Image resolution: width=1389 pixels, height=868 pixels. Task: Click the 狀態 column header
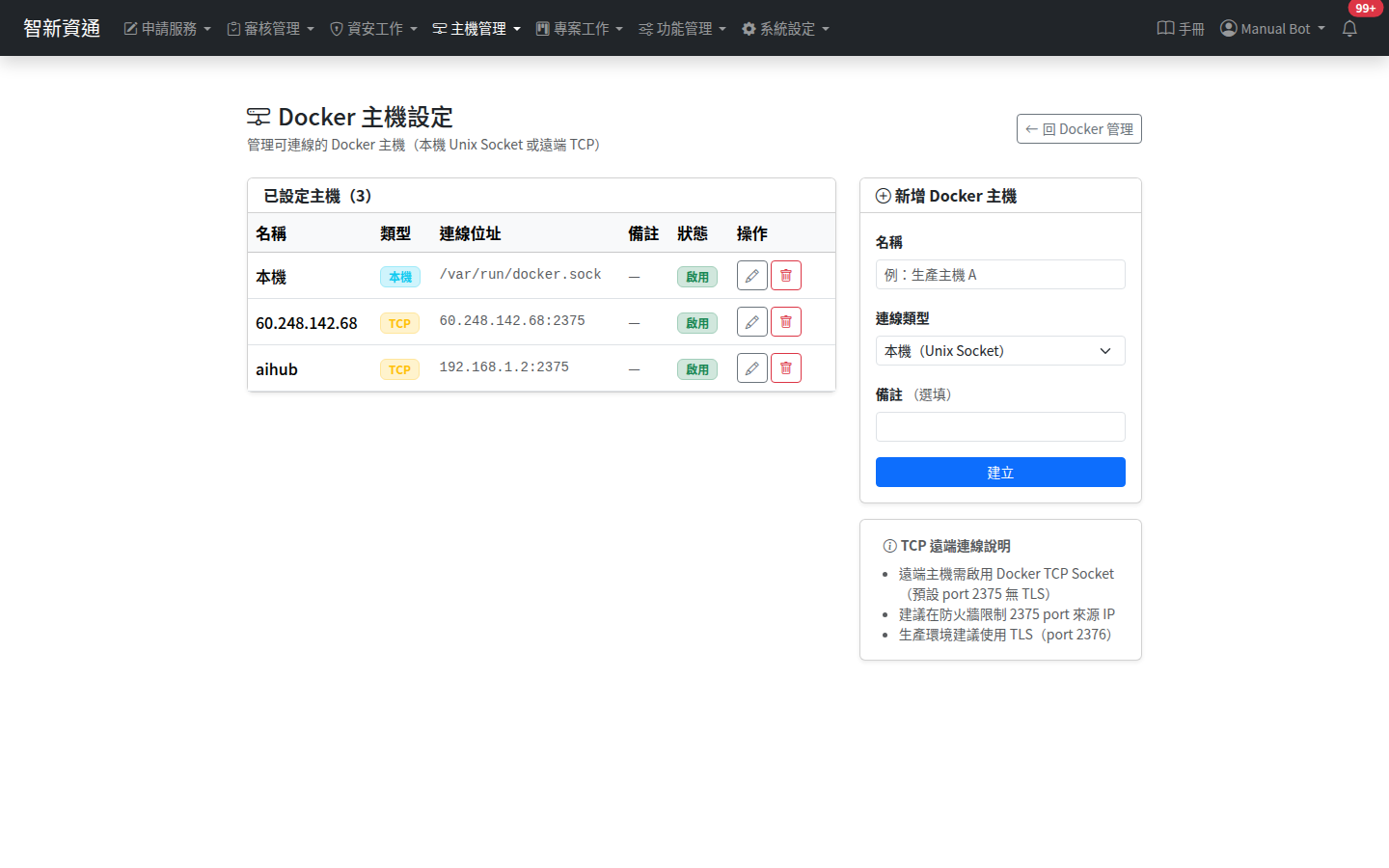click(x=693, y=233)
